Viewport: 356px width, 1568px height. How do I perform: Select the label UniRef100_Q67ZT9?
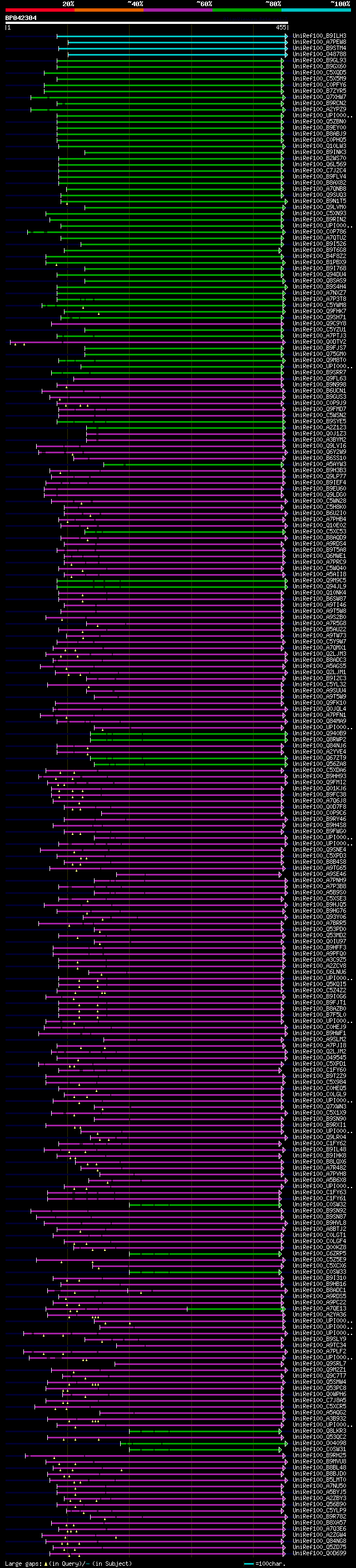coord(319,758)
